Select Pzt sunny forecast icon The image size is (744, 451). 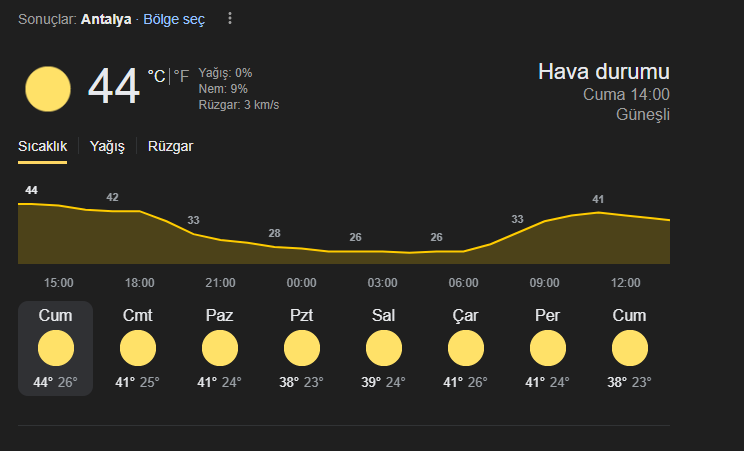pos(302,348)
